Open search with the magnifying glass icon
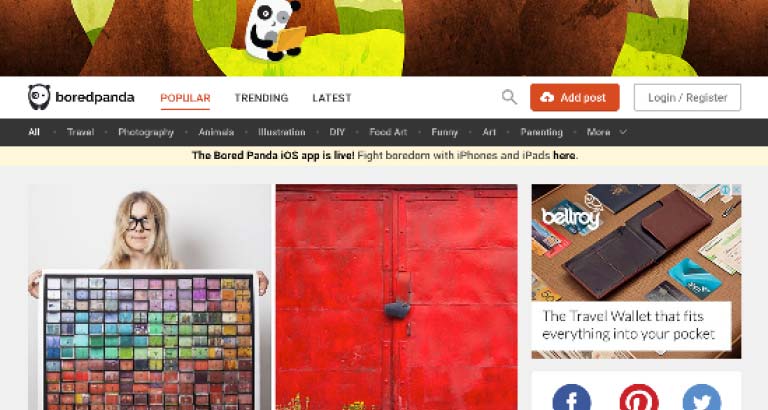Image resolution: width=768 pixels, height=410 pixels. [x=509, y=97]
